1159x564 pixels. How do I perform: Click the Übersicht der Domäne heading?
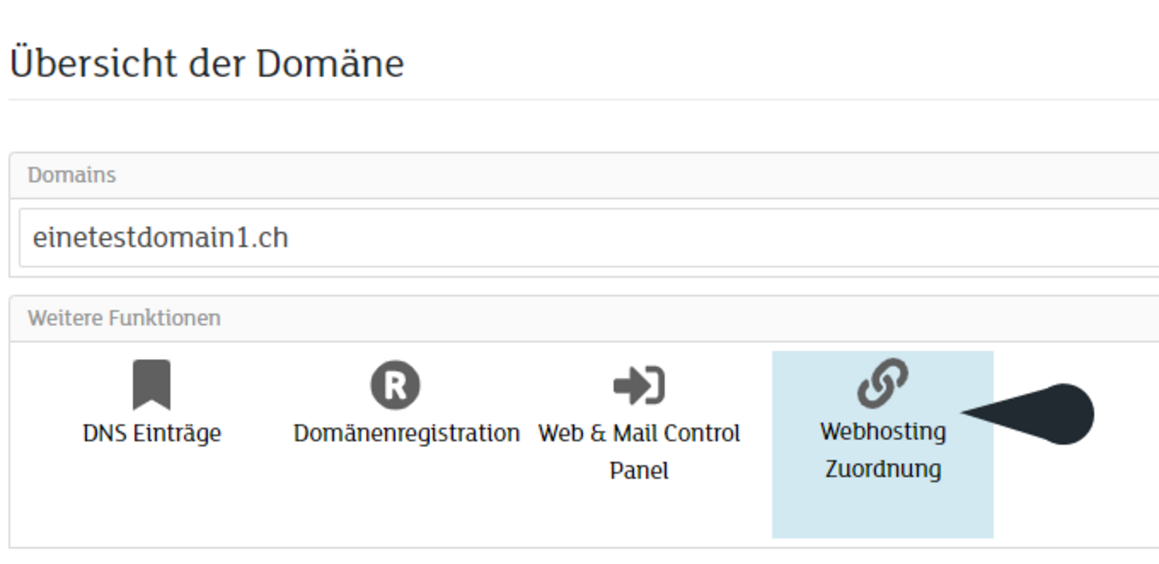click(206, 64)
